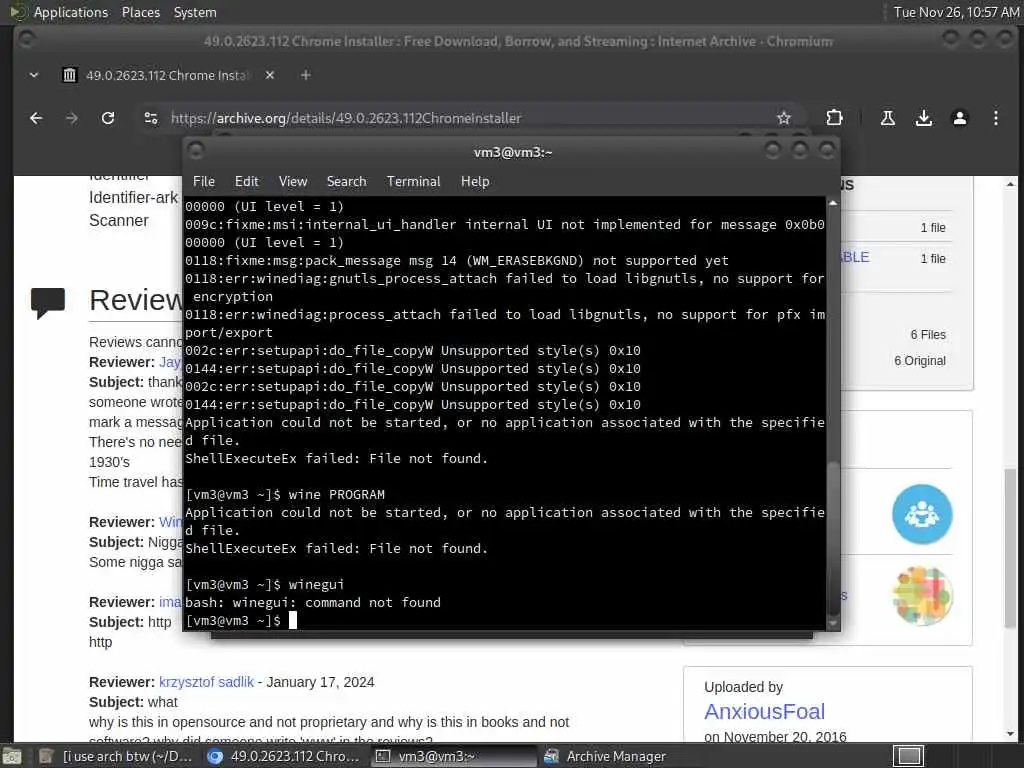Go back in Chromium browser
1024x768 pixels.
[36, 118]
